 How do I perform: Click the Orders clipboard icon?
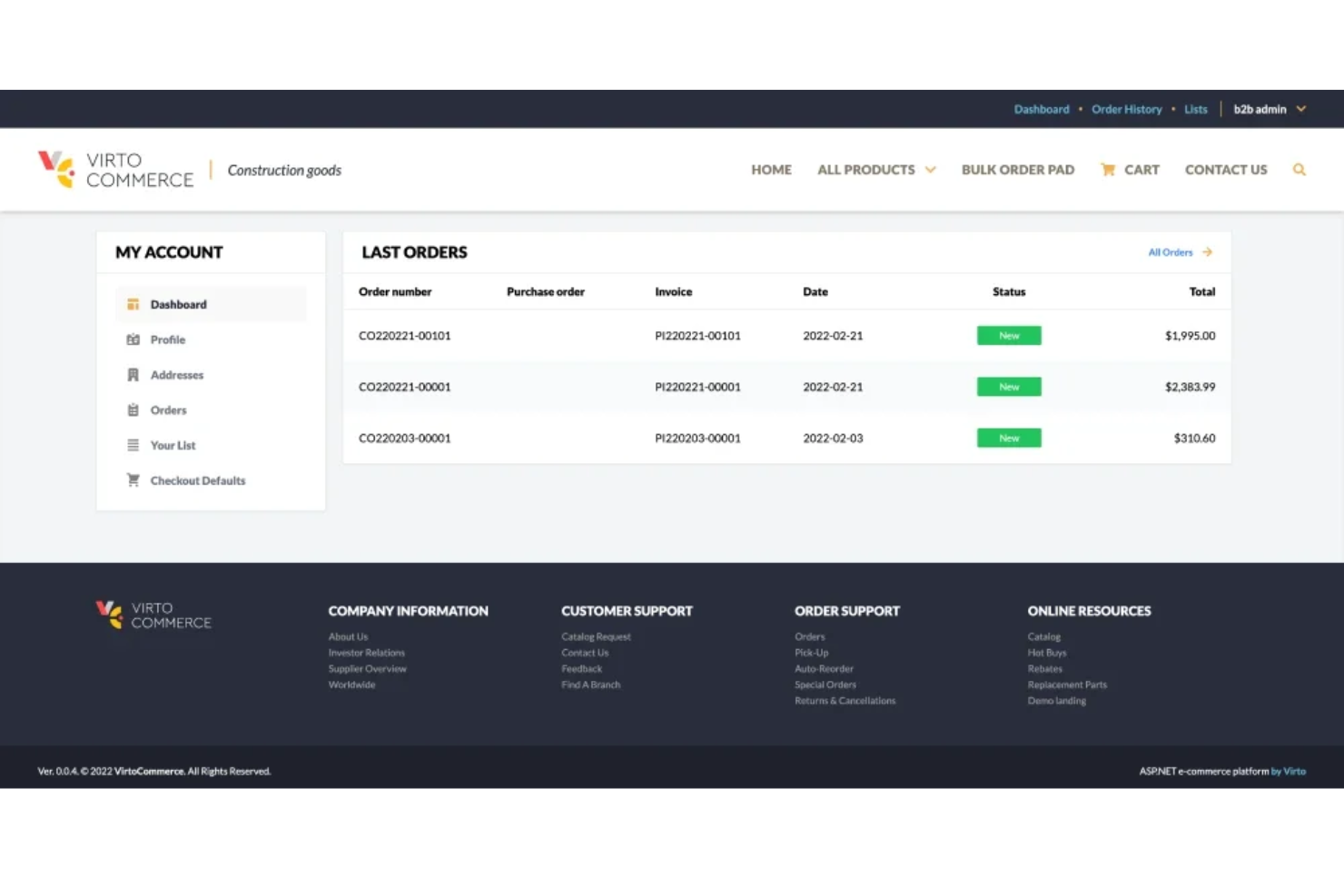(x=133, y=409)
